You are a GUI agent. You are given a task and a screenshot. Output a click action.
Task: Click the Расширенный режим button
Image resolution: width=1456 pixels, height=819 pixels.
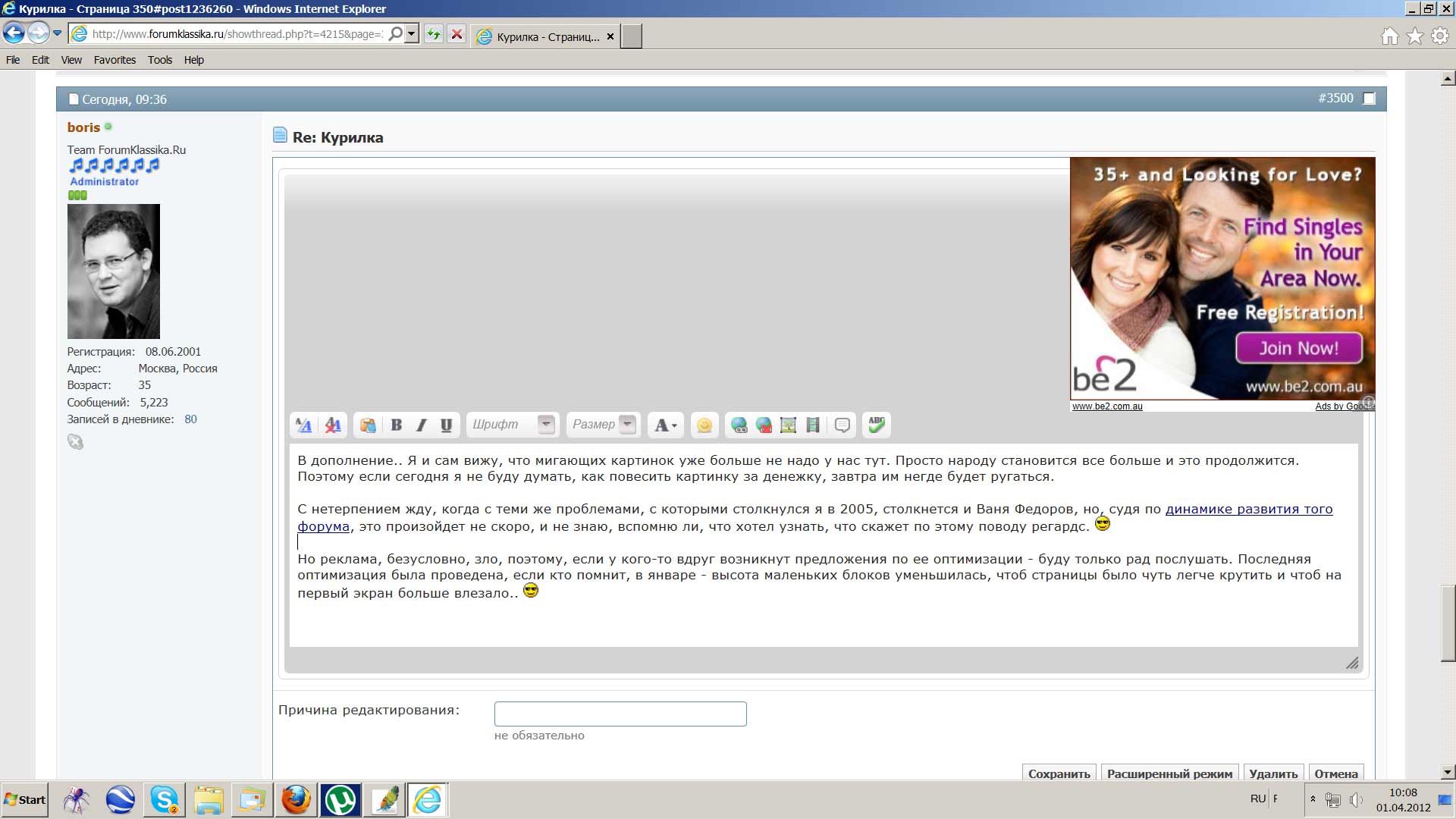pos(1169,773)
